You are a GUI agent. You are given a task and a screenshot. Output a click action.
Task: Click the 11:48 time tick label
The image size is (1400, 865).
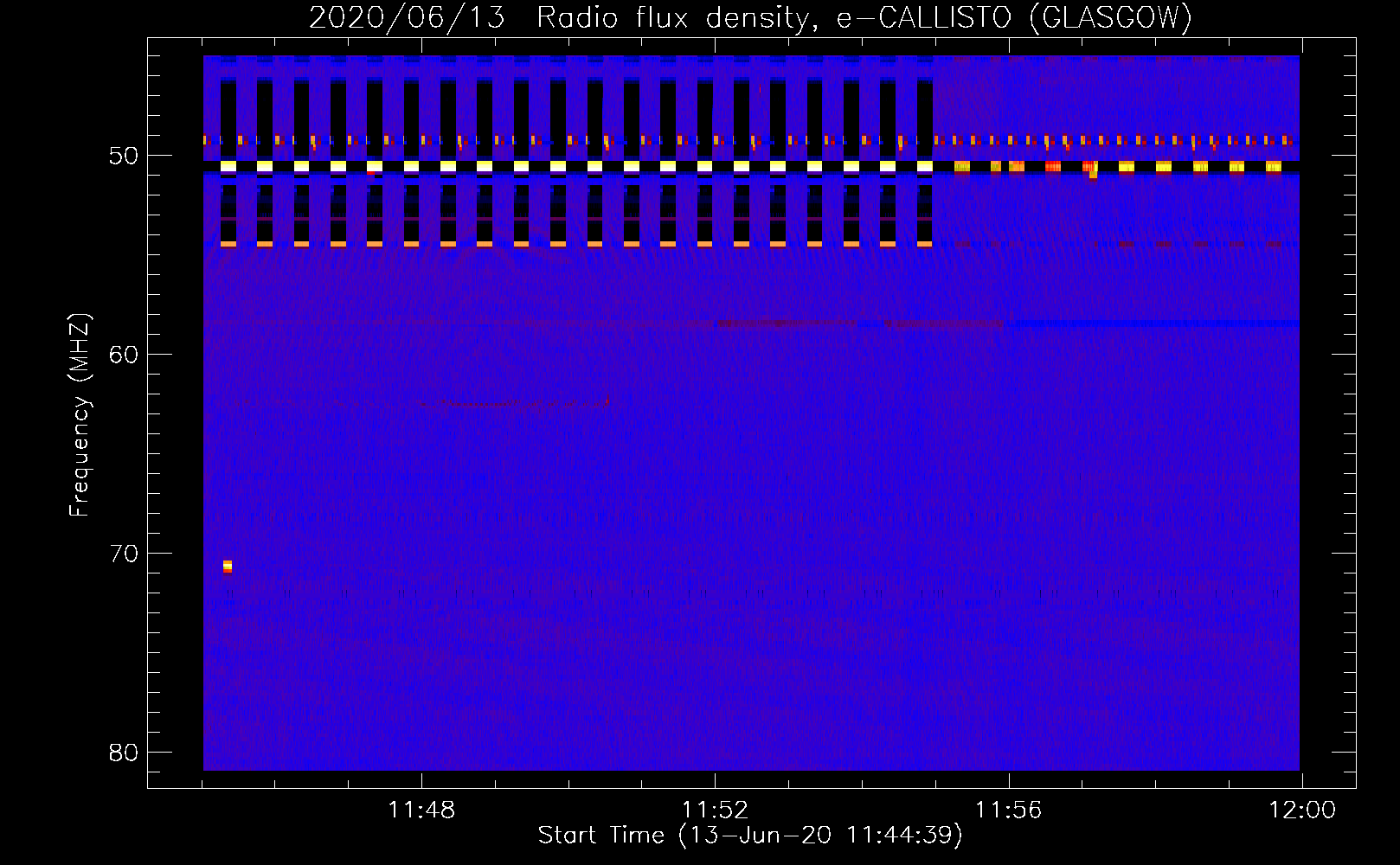421,811
